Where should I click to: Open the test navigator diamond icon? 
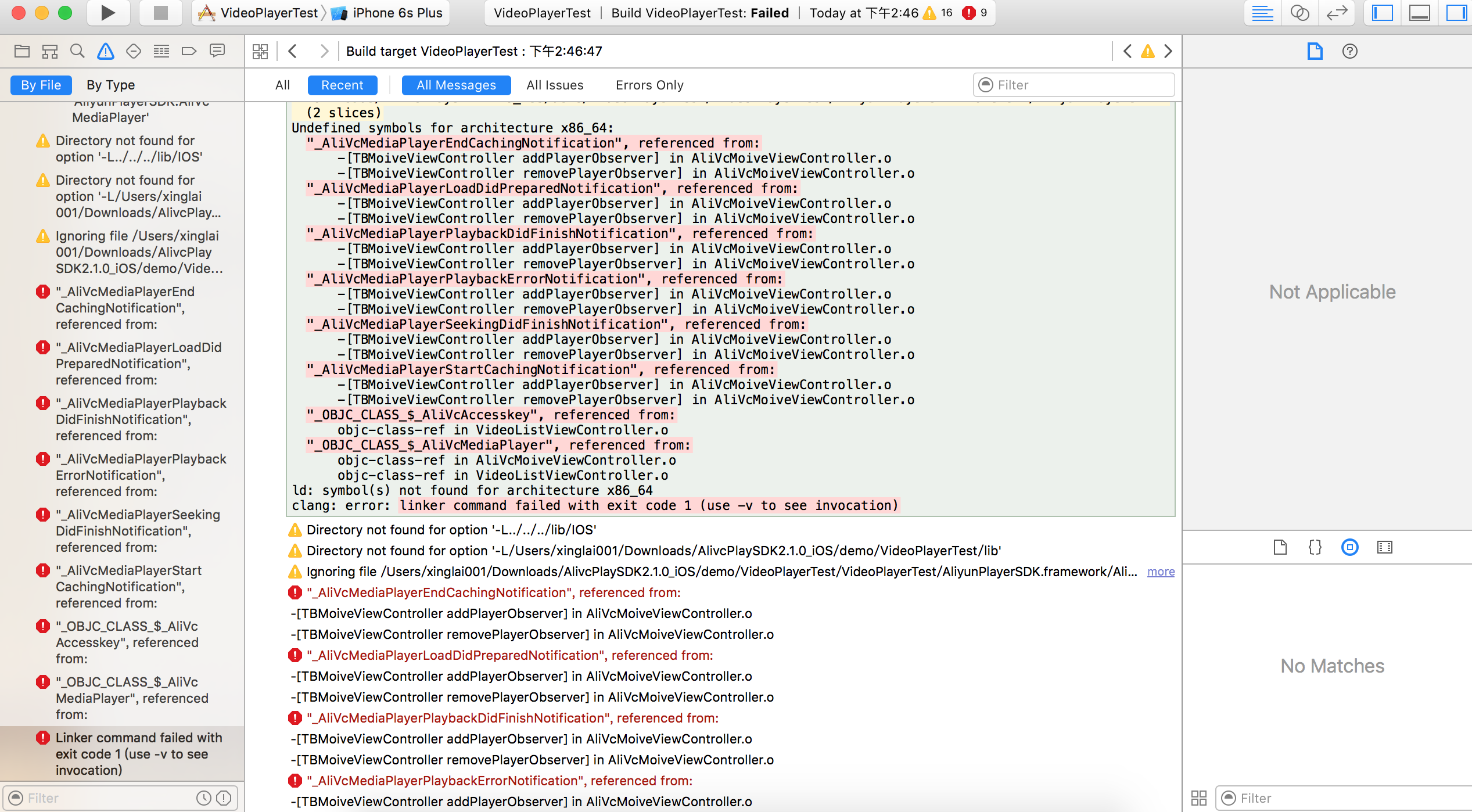click(x=134, y=51)
